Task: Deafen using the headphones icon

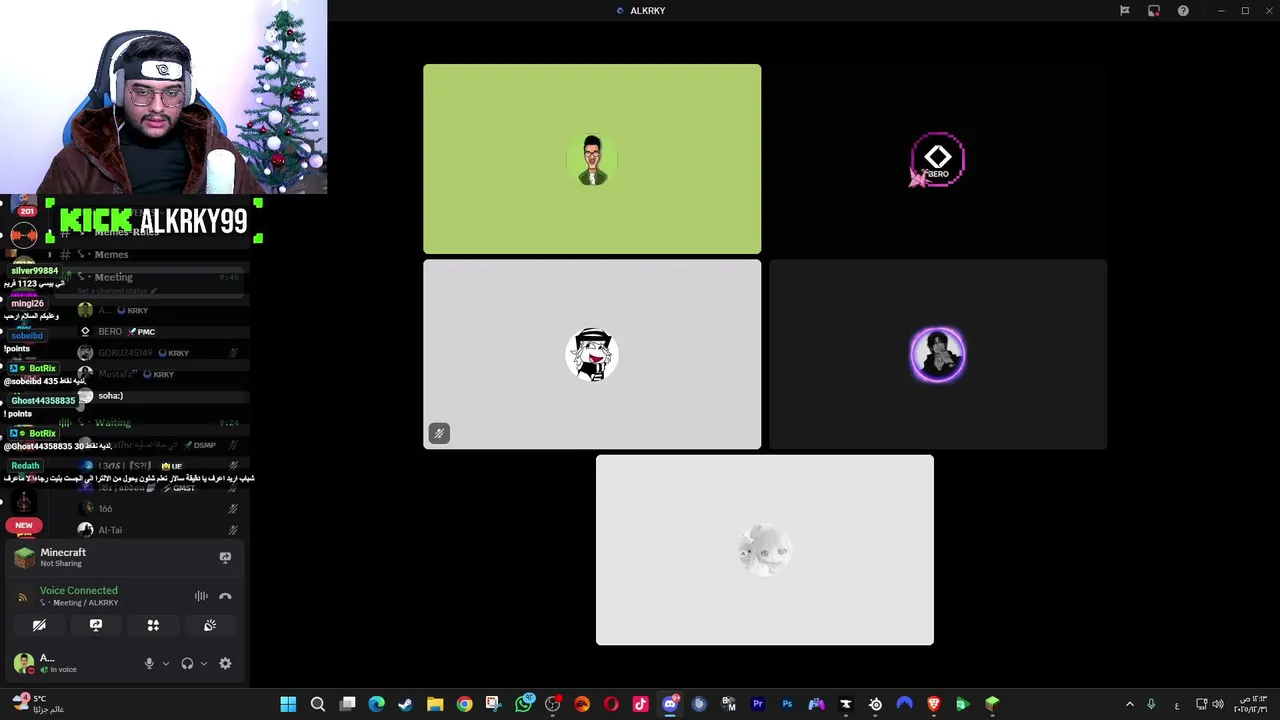Action: point(187,663)
